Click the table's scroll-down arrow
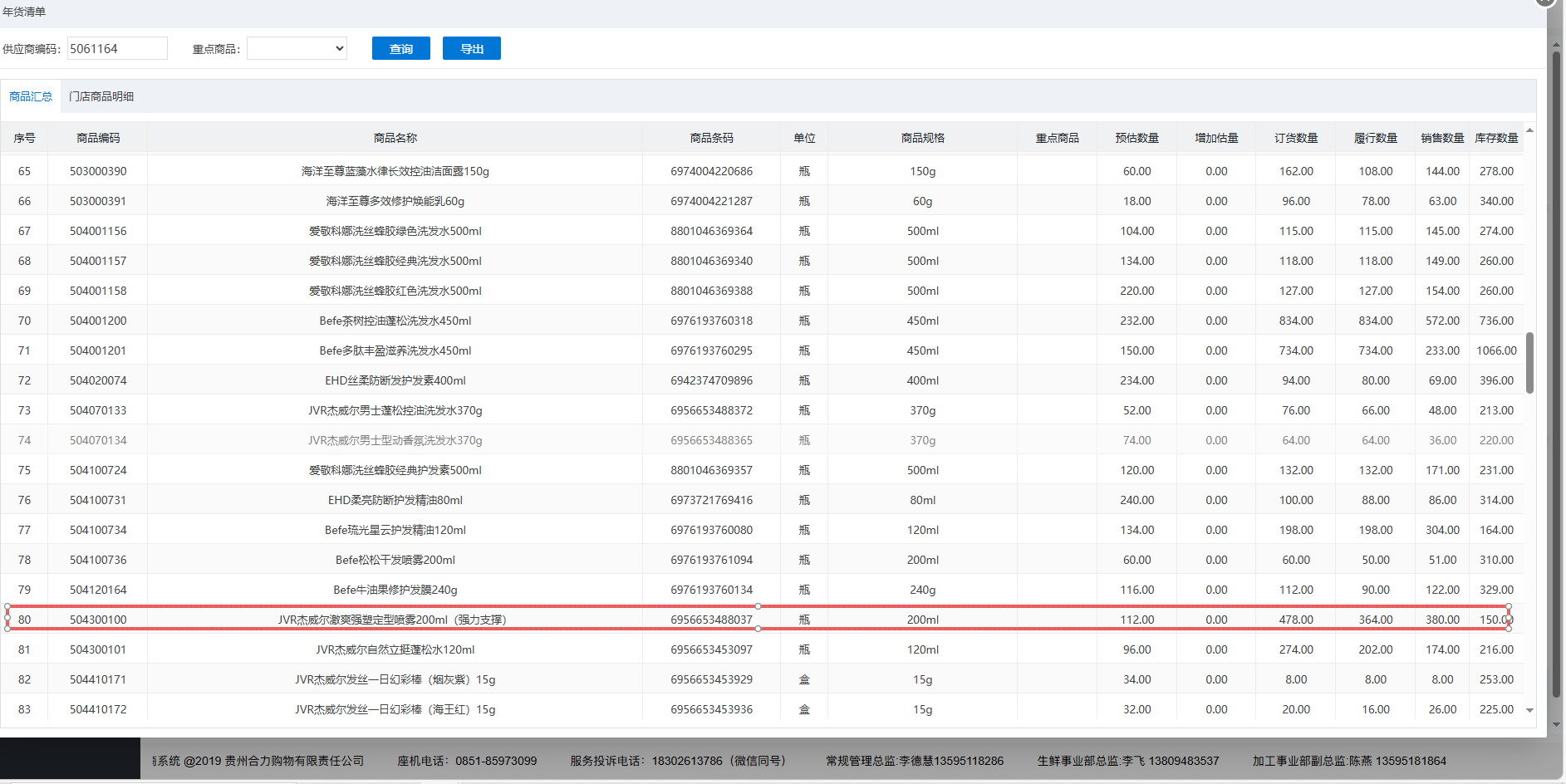 coord(1529,710)
